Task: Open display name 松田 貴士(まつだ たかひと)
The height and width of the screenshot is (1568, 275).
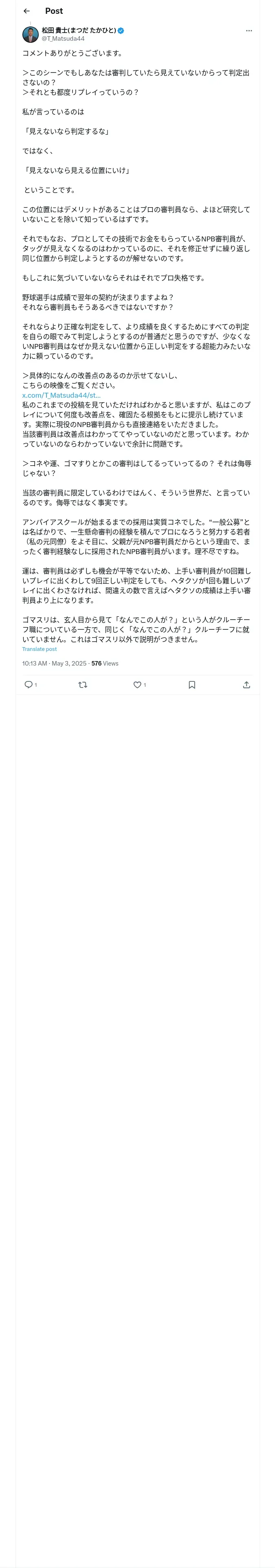Action: coord(79,31)
